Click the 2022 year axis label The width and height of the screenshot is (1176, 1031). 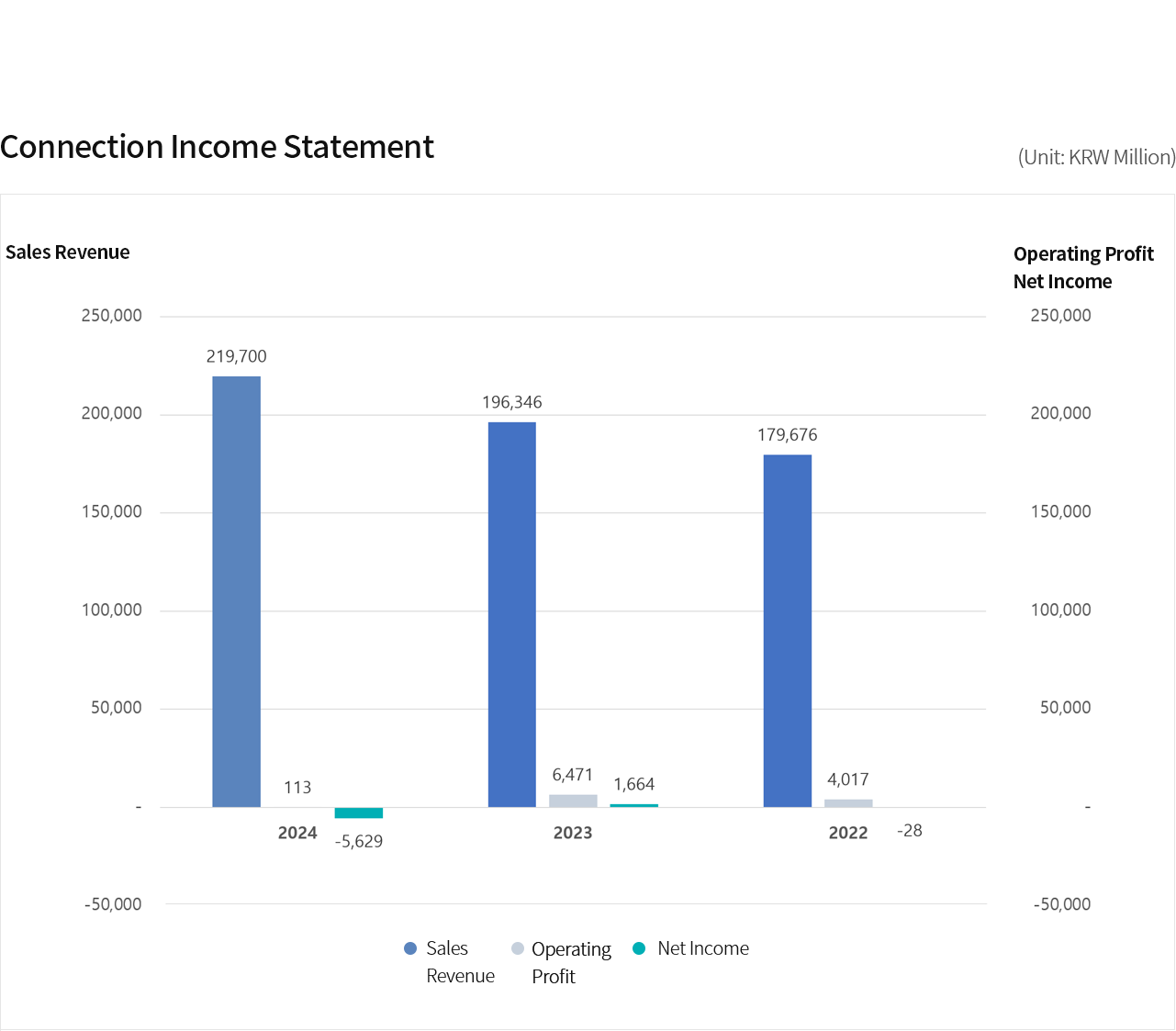tap(848, 833)
